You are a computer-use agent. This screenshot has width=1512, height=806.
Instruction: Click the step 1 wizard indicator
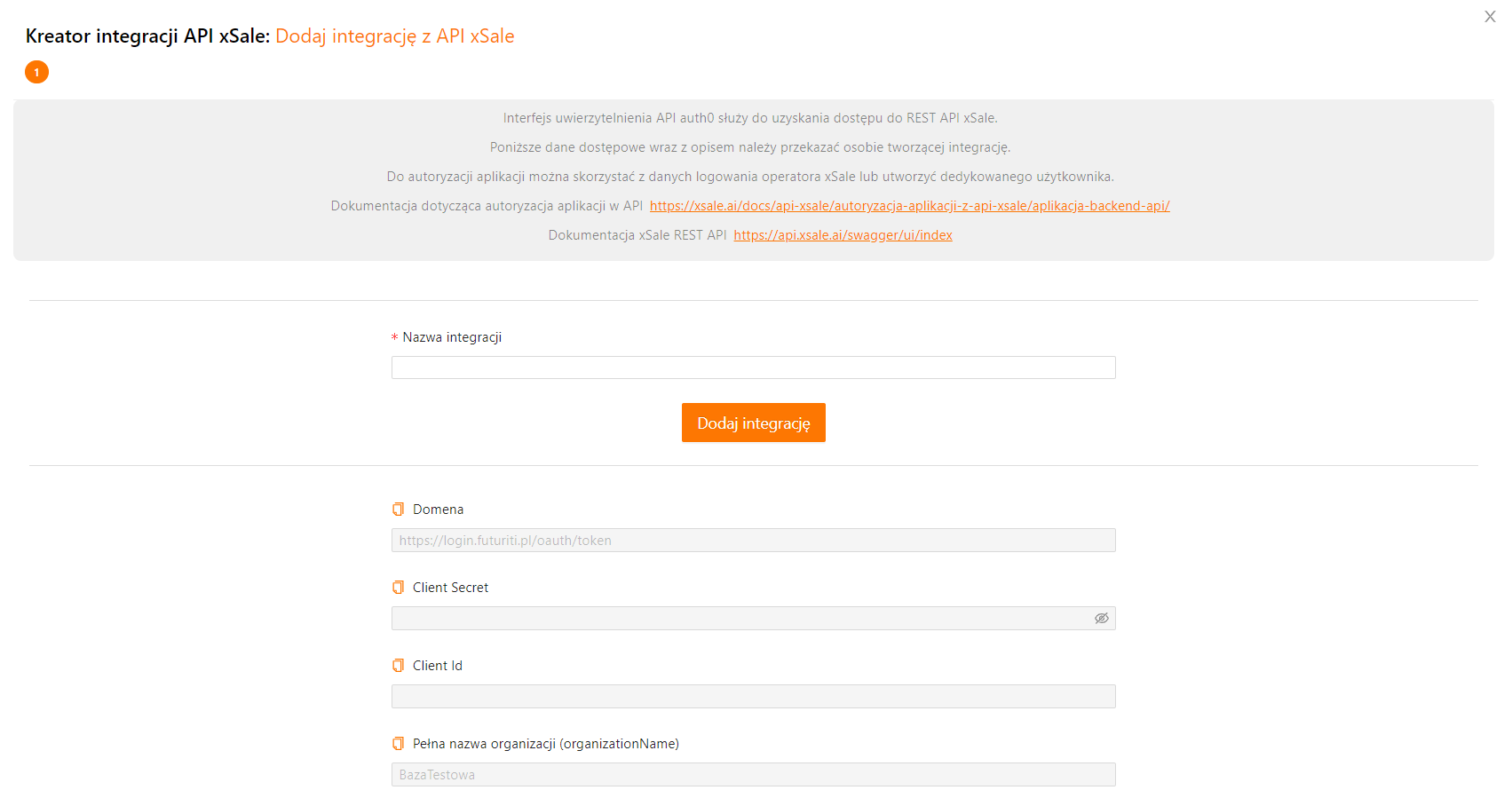(x=36, y=72)
